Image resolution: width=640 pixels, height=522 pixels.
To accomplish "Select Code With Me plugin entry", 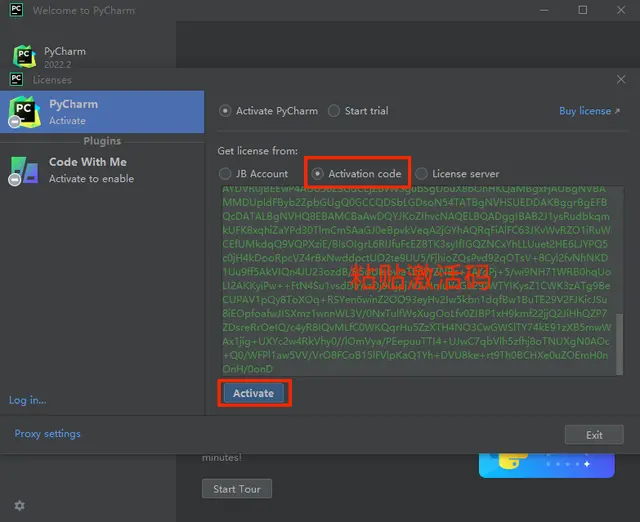I will 102,171.
